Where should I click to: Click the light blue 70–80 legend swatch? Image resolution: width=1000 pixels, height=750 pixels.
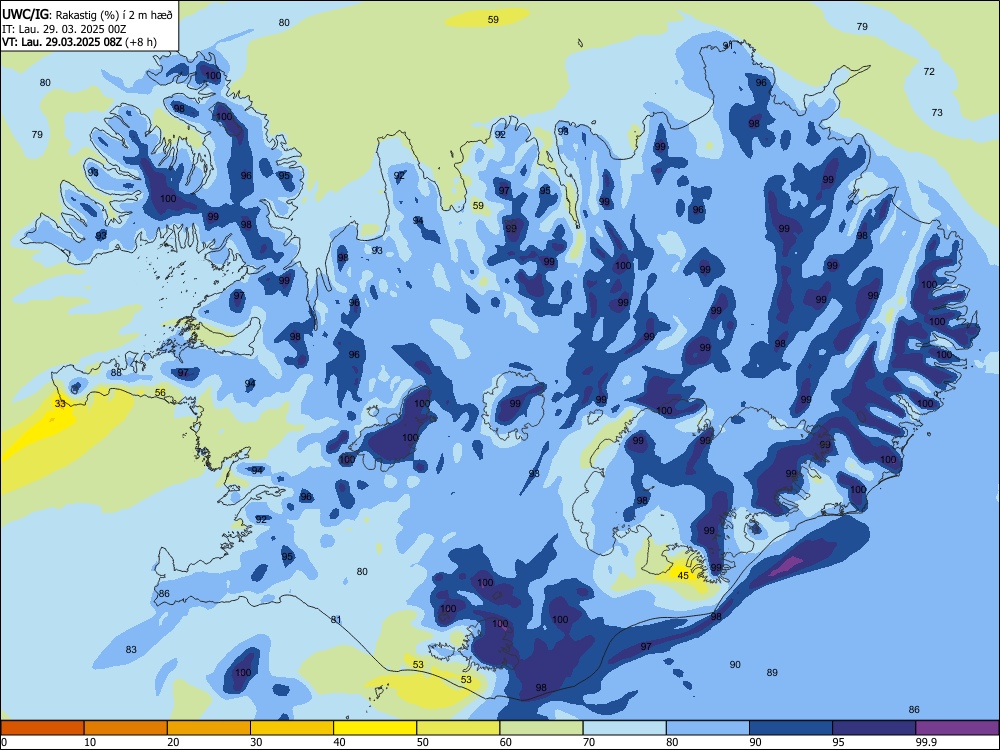[x=624, y=728]
